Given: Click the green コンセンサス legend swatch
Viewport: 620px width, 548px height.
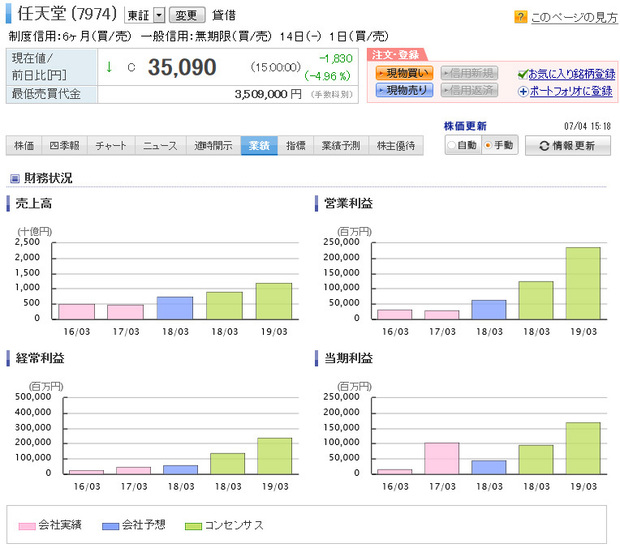Looking at the screenshot, I should pyautogui.click(x=193, y=526).
